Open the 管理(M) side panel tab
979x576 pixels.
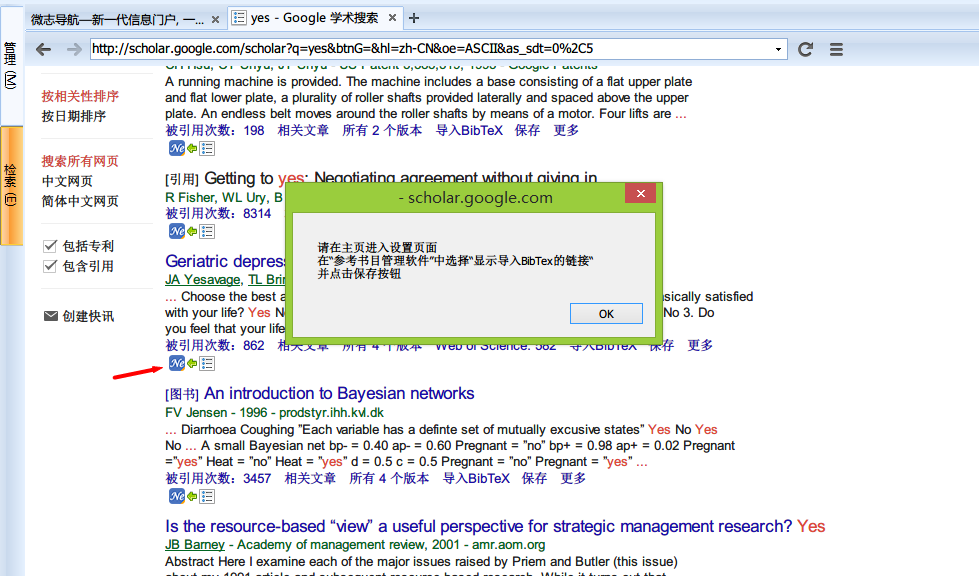(11, 66)
